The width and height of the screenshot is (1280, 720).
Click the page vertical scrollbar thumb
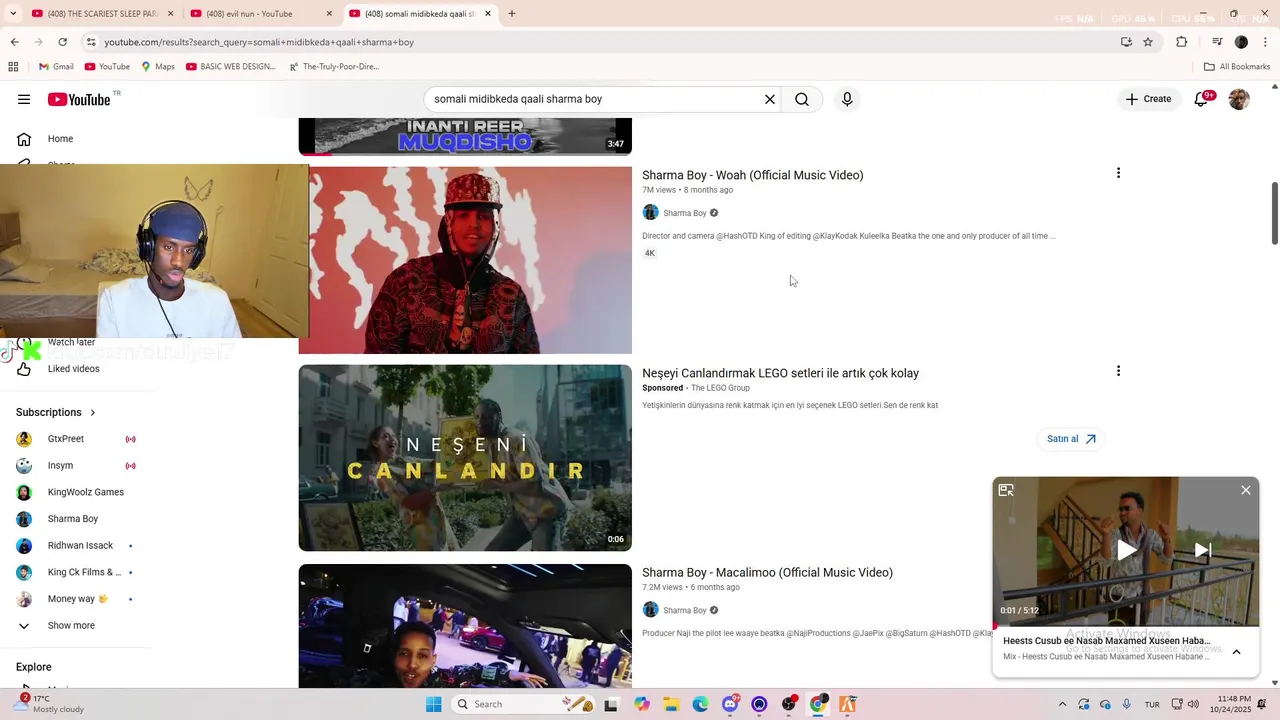point(1274,214)
